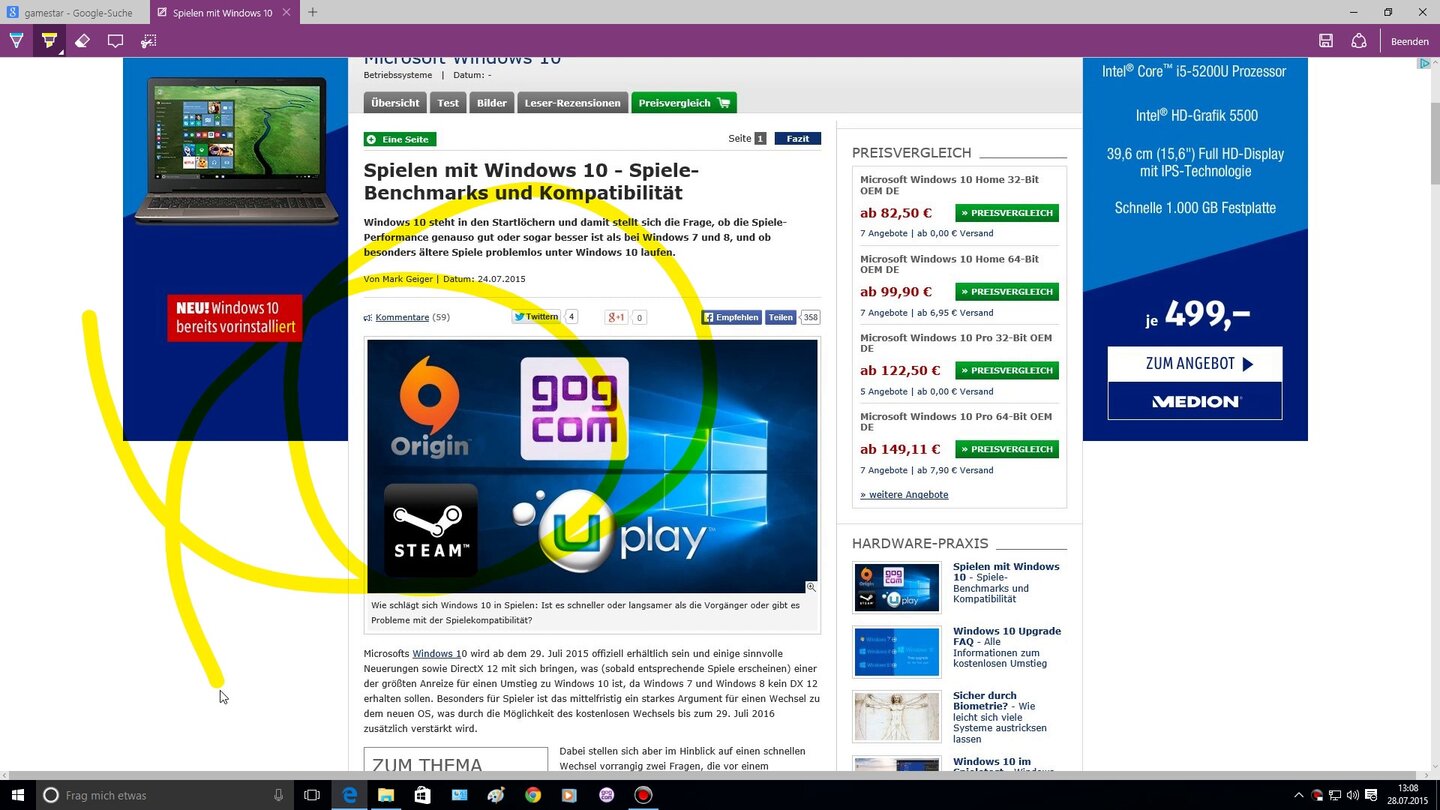The width and height of the screenshot is (1440, 810).
Task: Open File Explorer from taskbar
Action: pos(386,795)
